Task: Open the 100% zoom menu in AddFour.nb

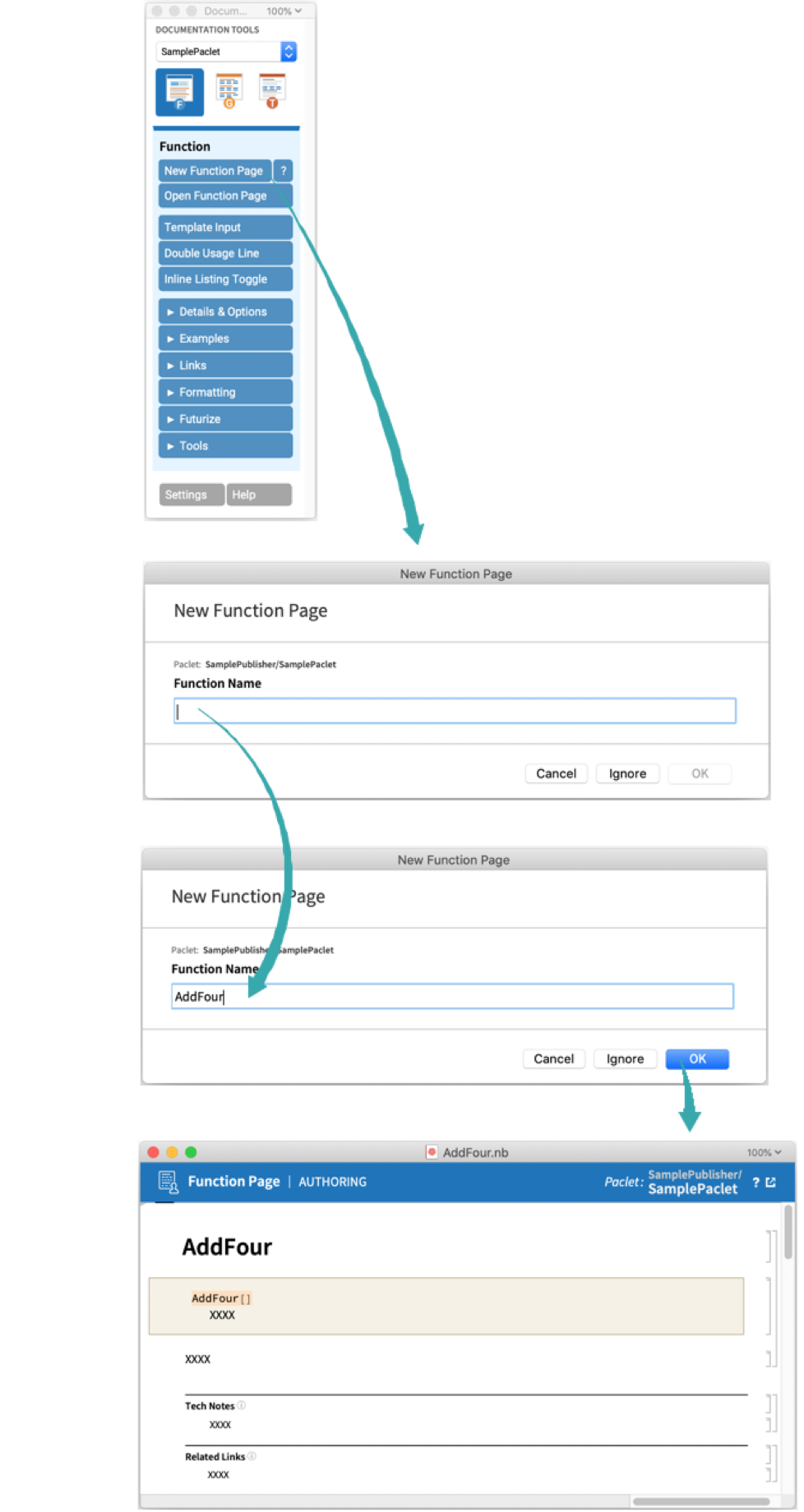Action: click(764, 1152)
